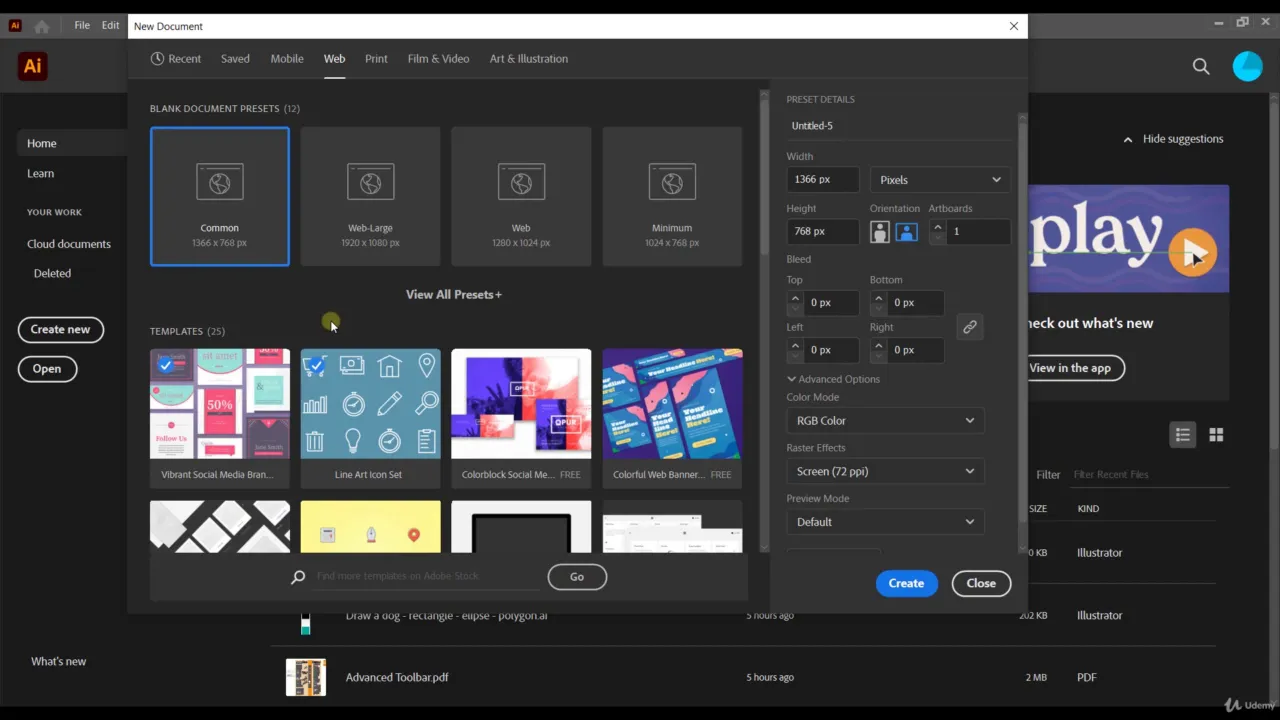This screenshot has height=720, width=1280.
Task: Switch to list view icon
Action: click(x=1183, y=434)
